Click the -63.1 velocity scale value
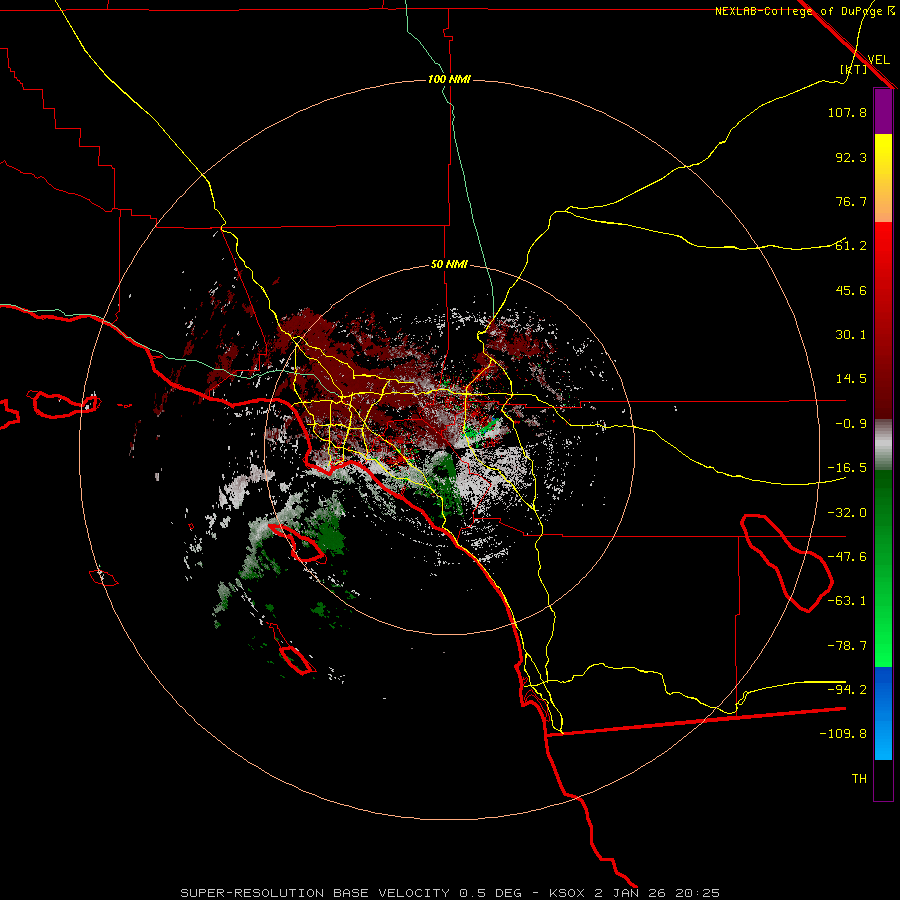This screenshot has width=900, height=900. coord(847,601)
